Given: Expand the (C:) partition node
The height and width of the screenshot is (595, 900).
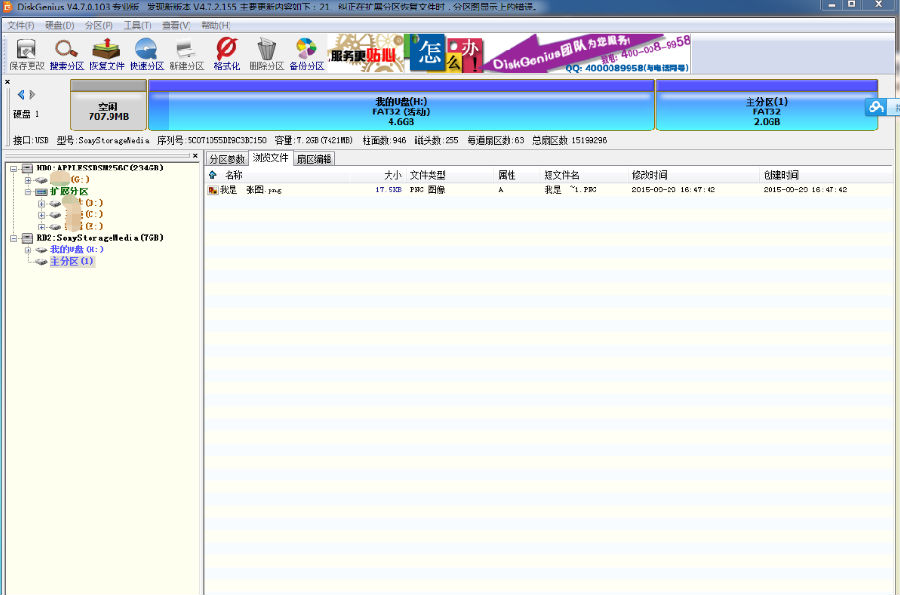Looking at the screenshot, I should coord(41,215).
